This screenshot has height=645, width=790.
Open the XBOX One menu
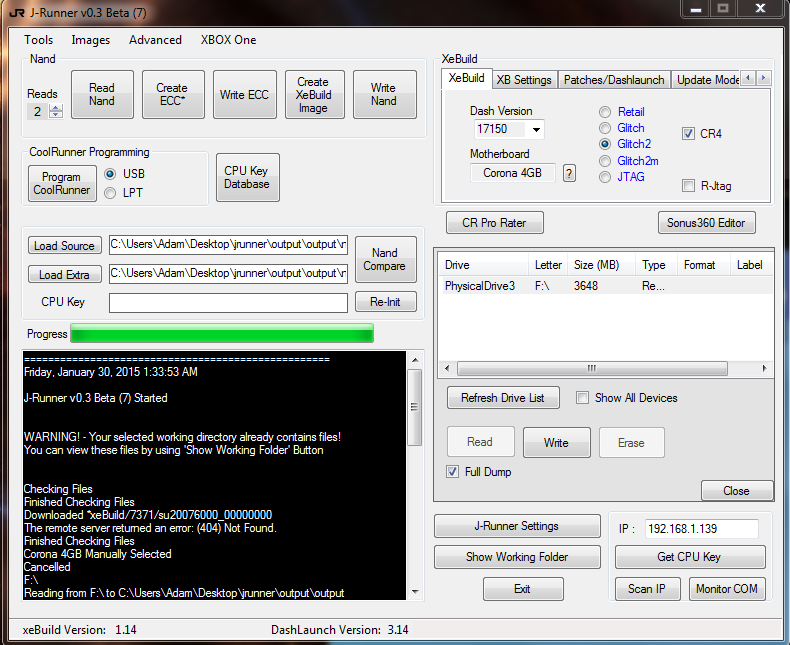(x=228, y=40)
